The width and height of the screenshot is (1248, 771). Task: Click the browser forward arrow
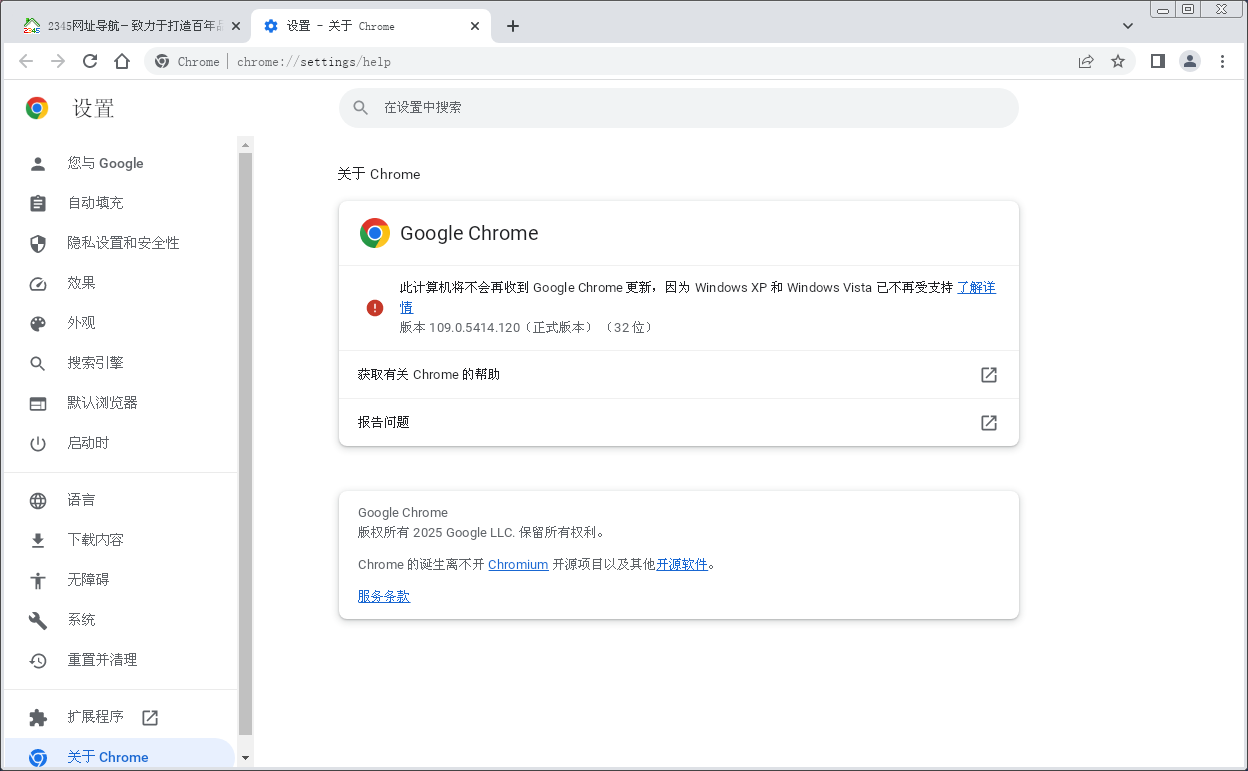point(58,61)
